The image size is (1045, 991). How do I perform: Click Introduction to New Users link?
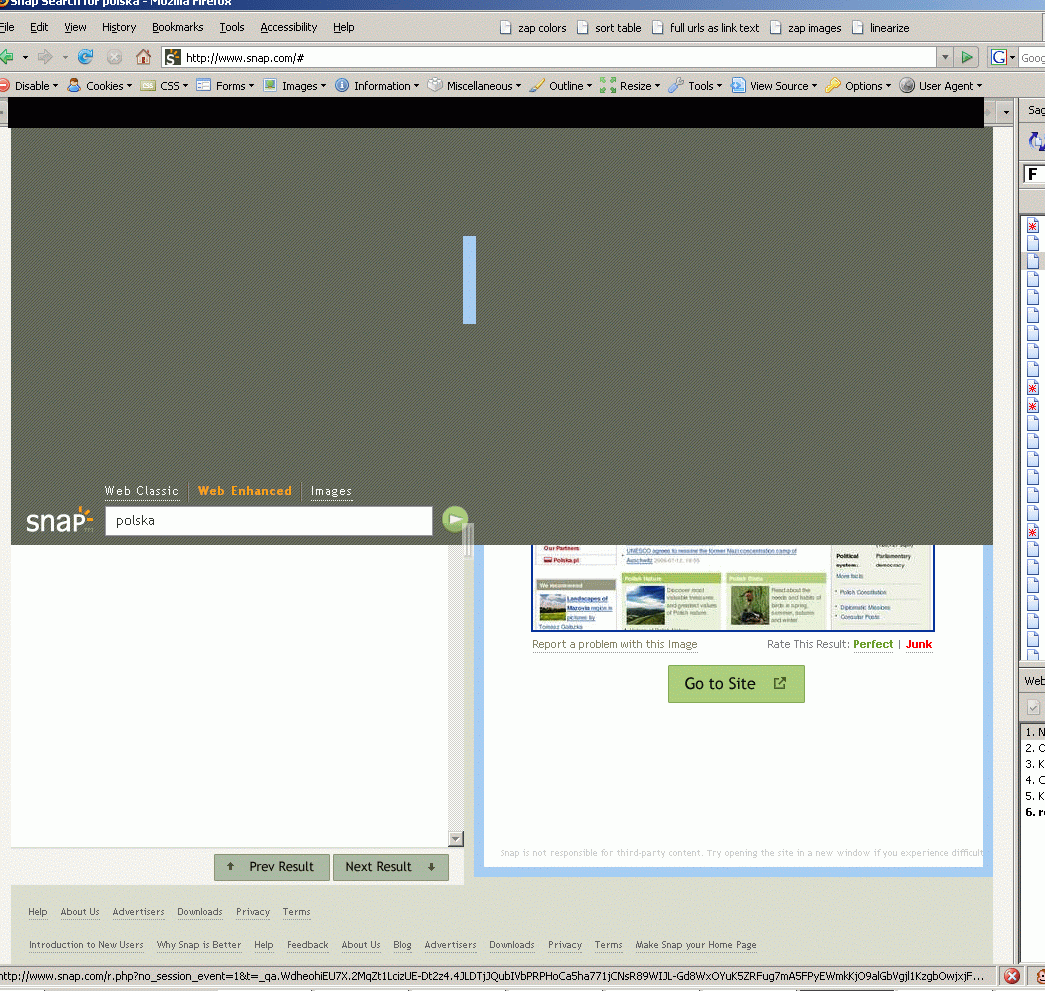pos(86,945)
